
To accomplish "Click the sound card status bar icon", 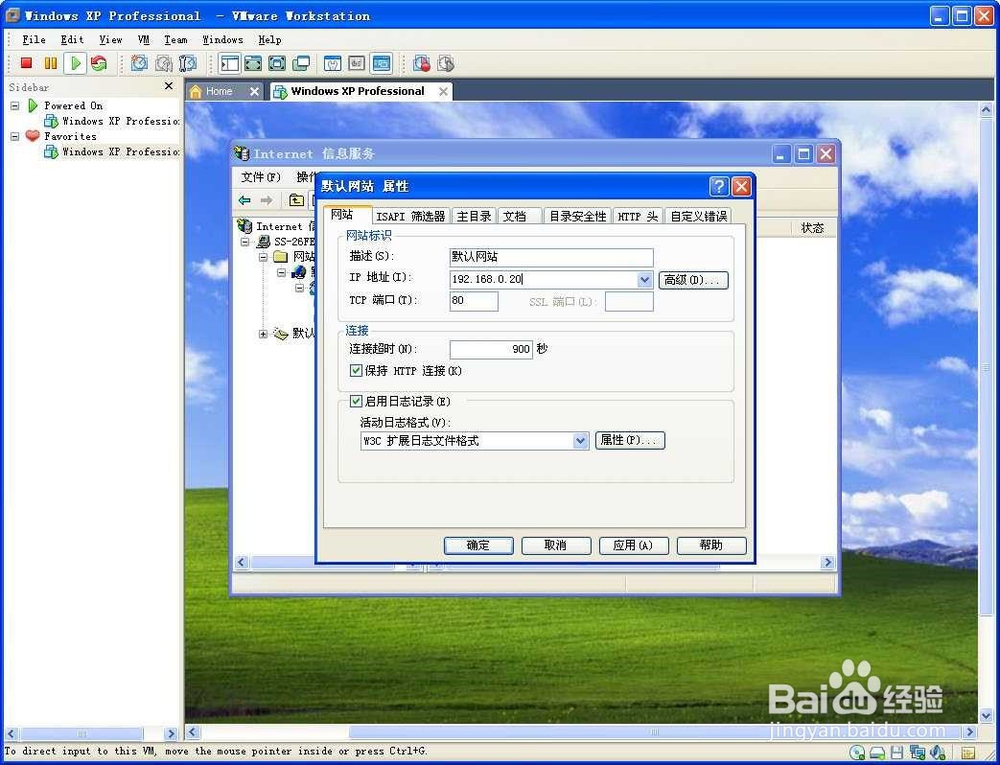I will coord(938,753).
